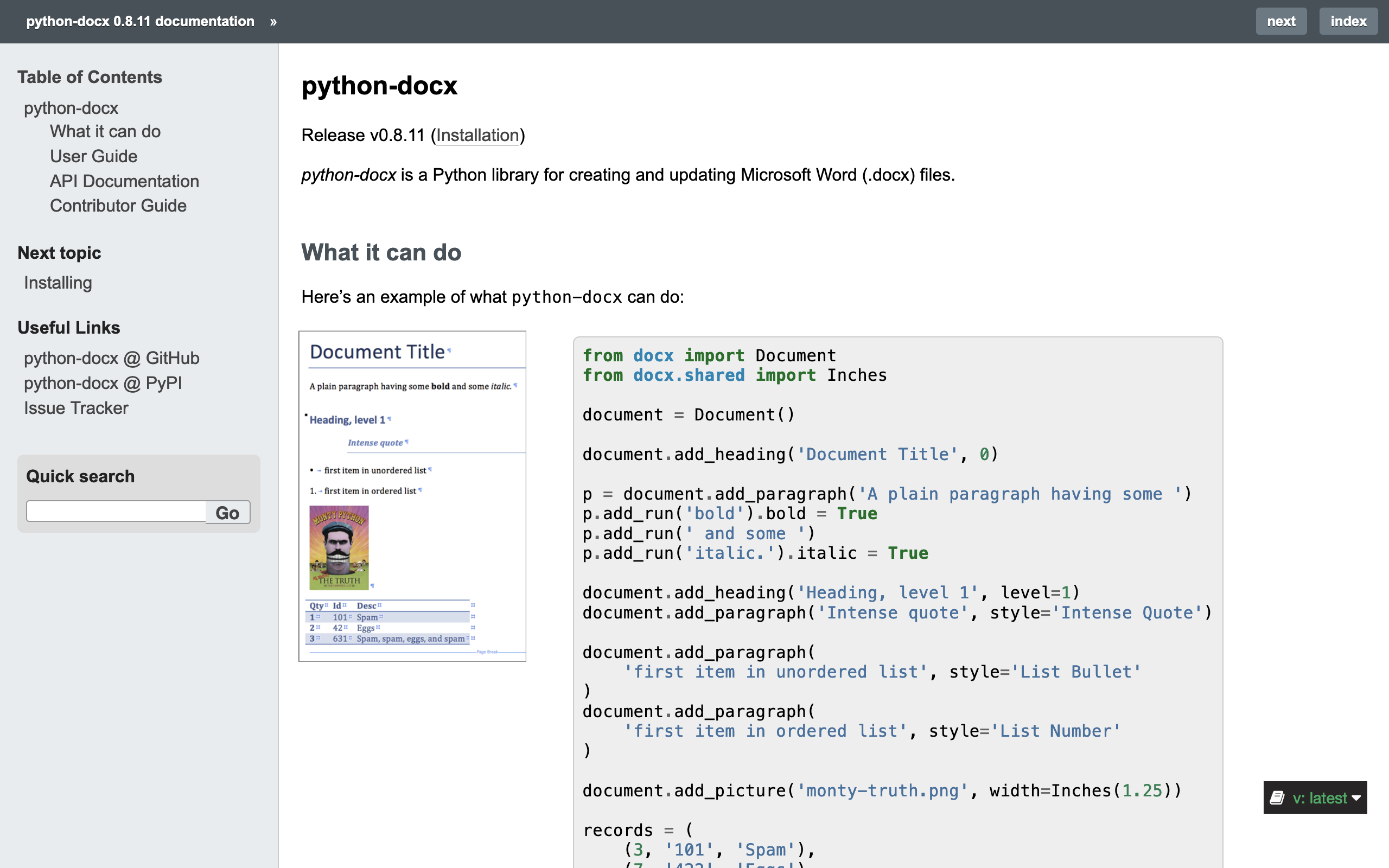
Task: Open the User Guide section
Action: click(93, 155)
